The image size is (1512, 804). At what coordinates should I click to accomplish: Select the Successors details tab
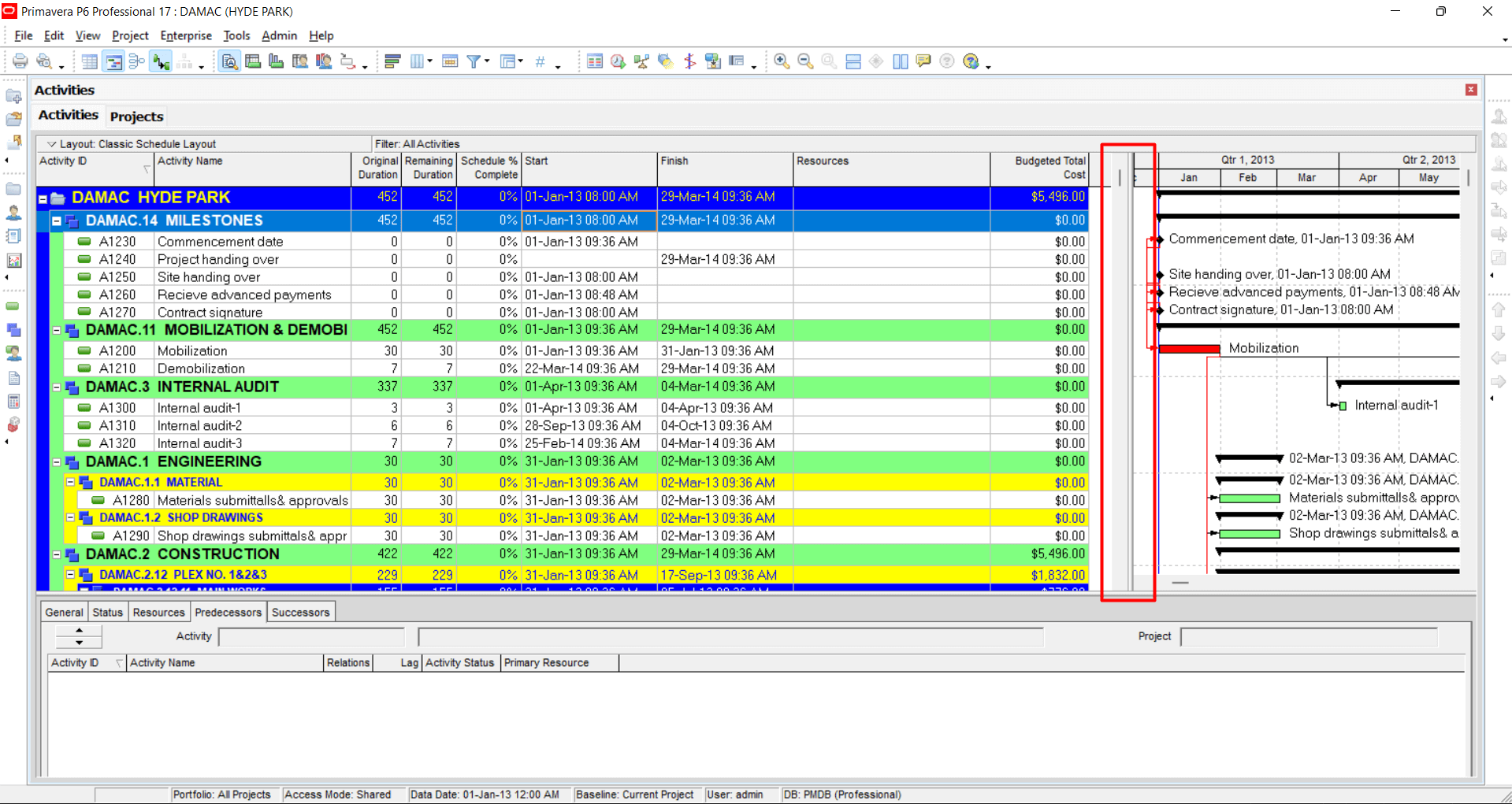[301, 612]
